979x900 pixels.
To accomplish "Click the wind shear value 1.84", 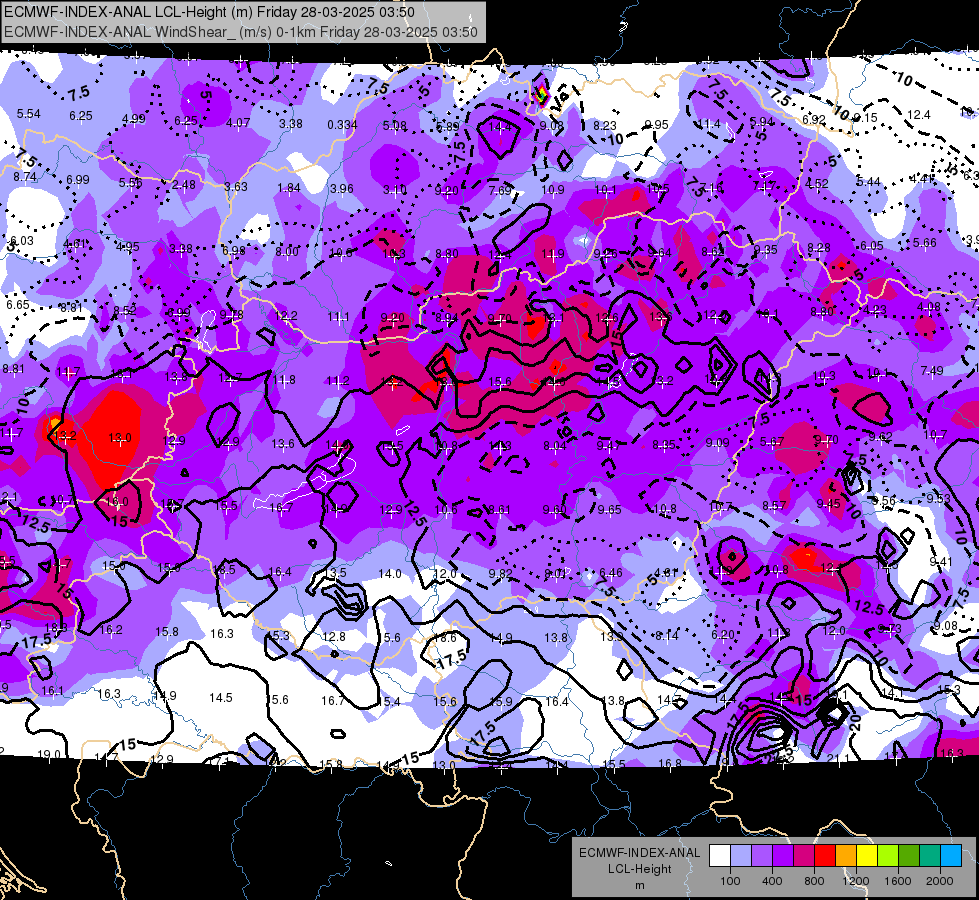I will pos(289,187).
